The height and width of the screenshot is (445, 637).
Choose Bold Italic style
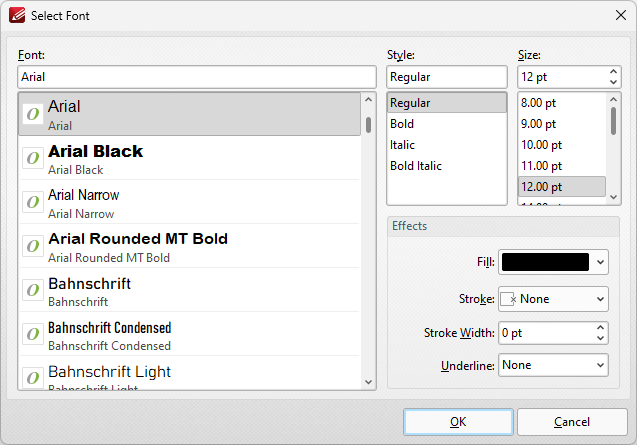click(447, 166)
